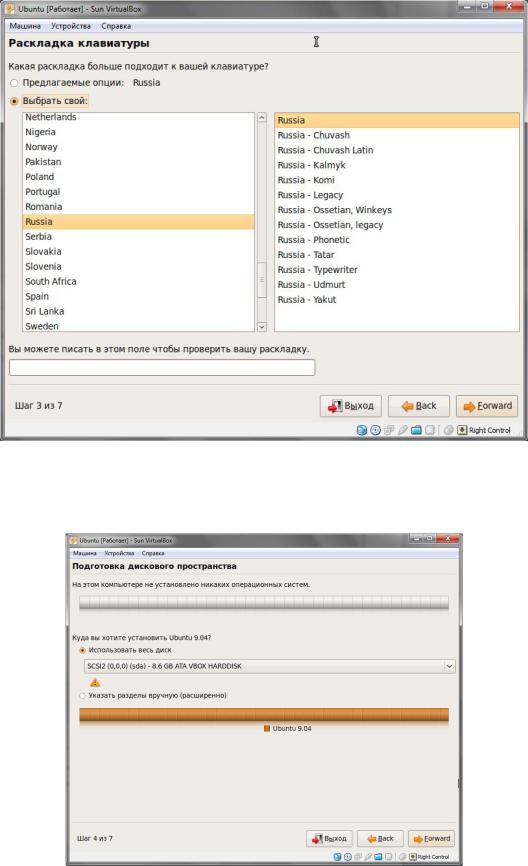Click USB status icon in disk preparation window
The image size is (528, 866).
coord(368,857)
